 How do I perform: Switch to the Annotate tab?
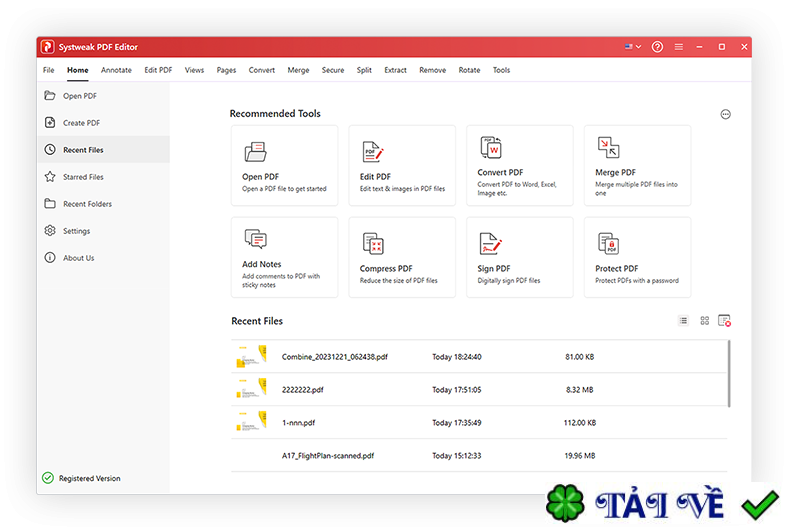click(x=116, y=70)
